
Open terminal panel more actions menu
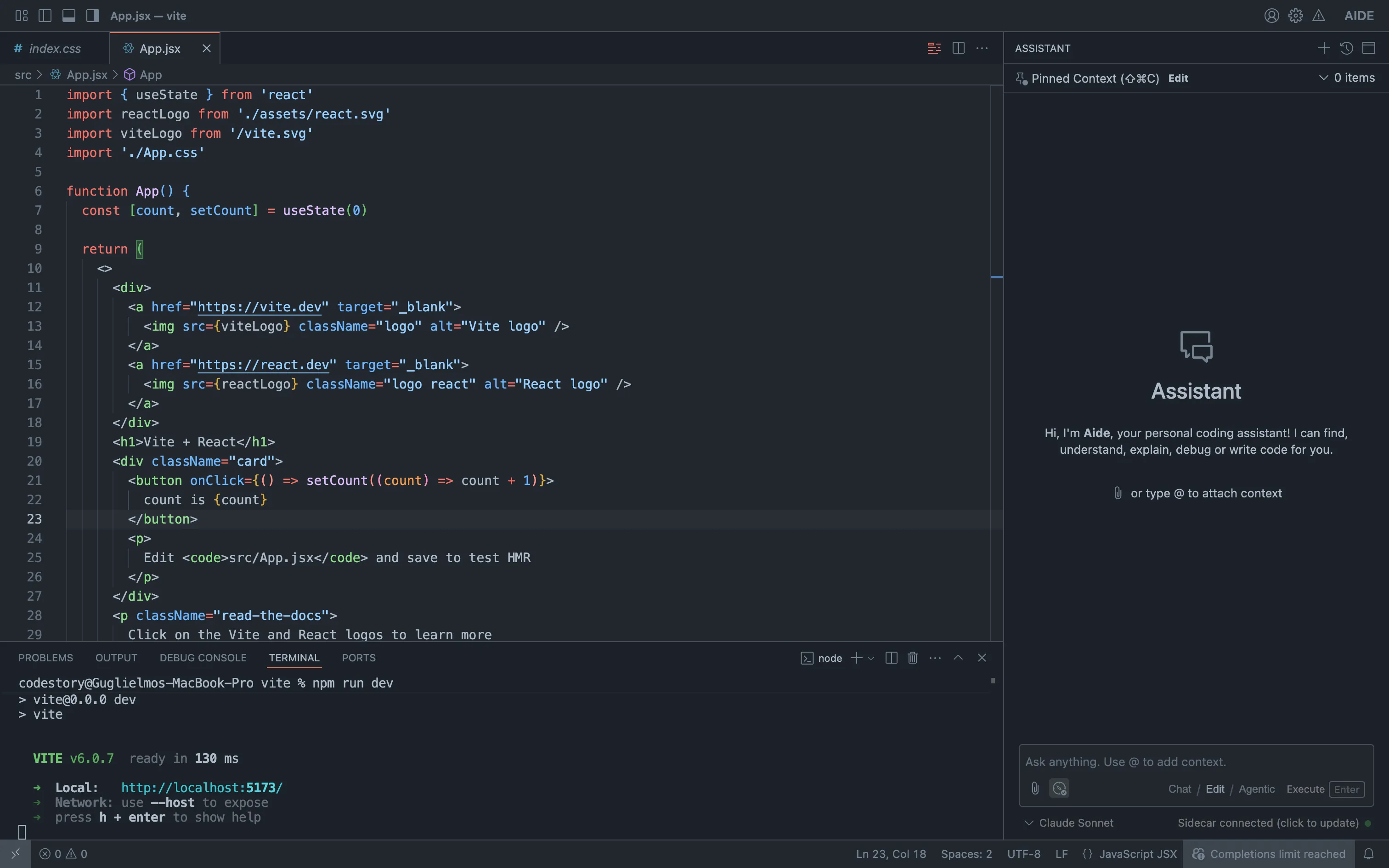pos(935,658)
